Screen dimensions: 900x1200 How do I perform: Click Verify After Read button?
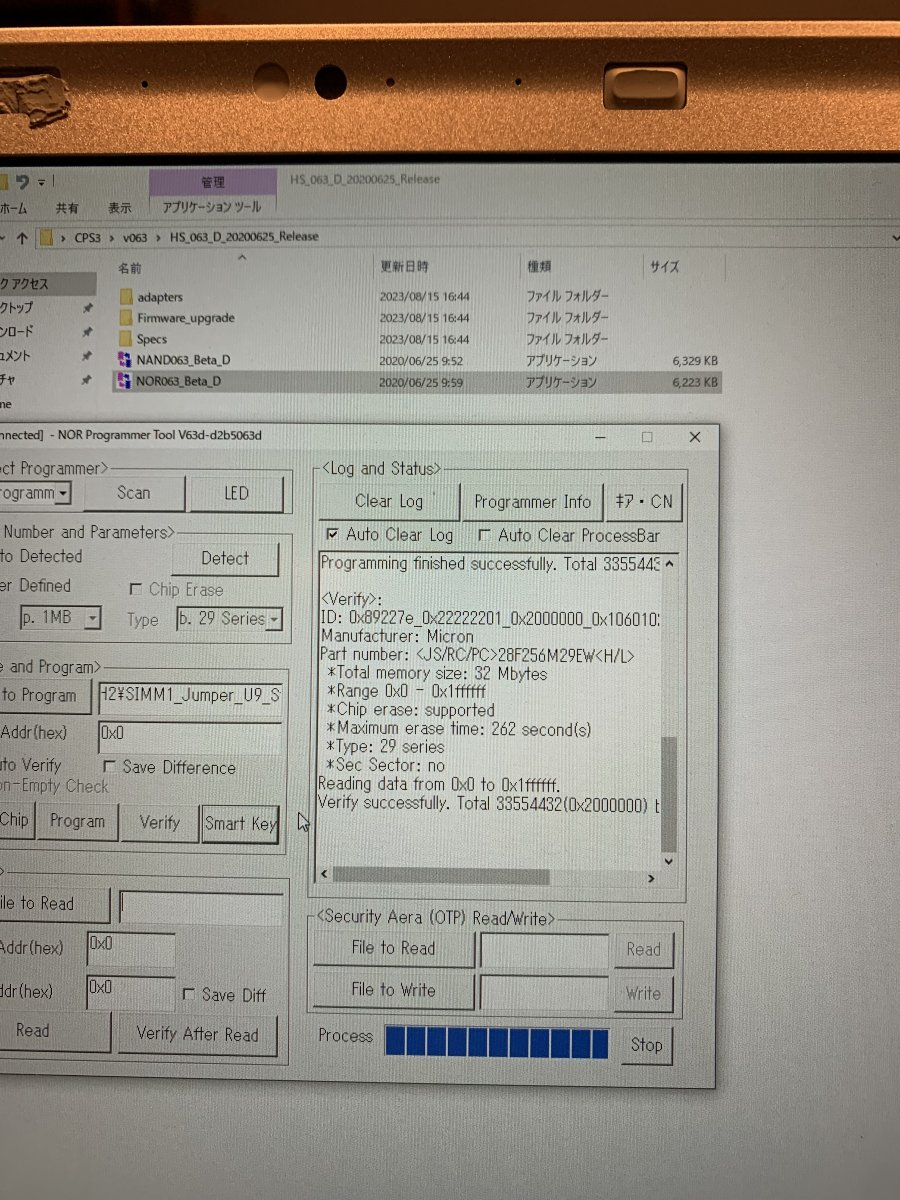point(197,1034)
